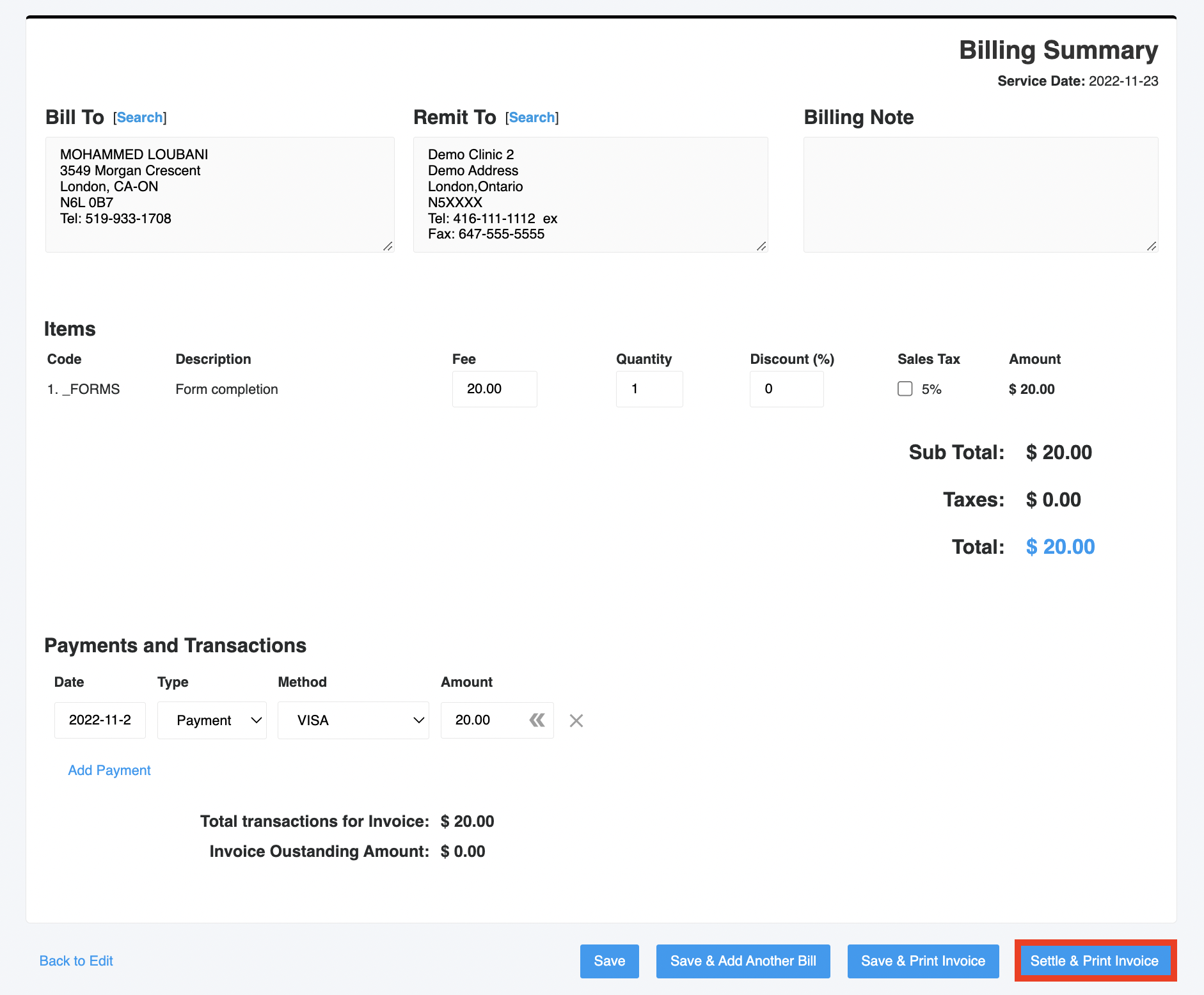1204x995 pixels.
Task: Click the payment Date field showing 2022-11-2
Action: (99, 720)
